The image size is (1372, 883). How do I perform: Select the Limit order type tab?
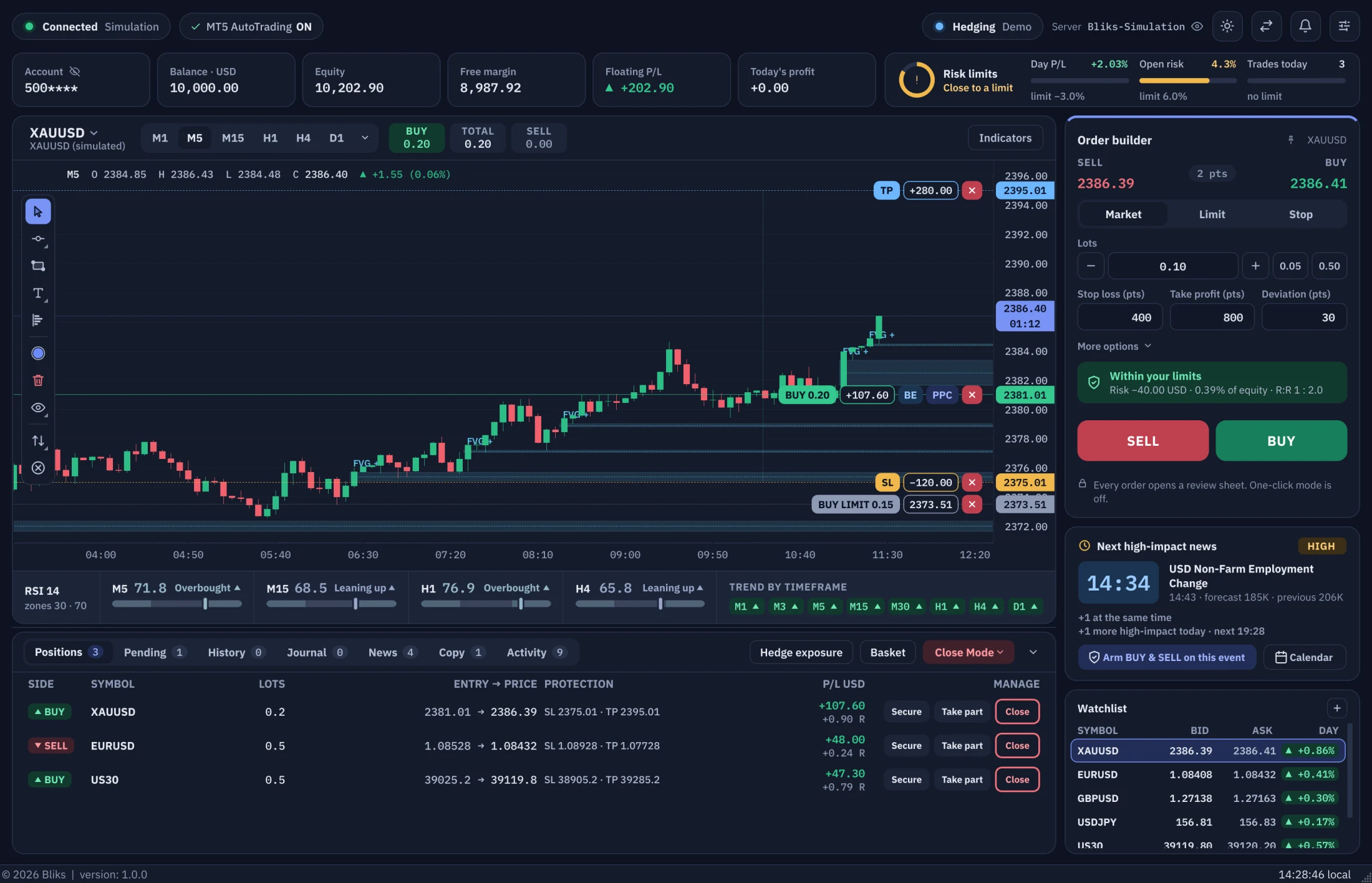click(x=1212, y=215)
